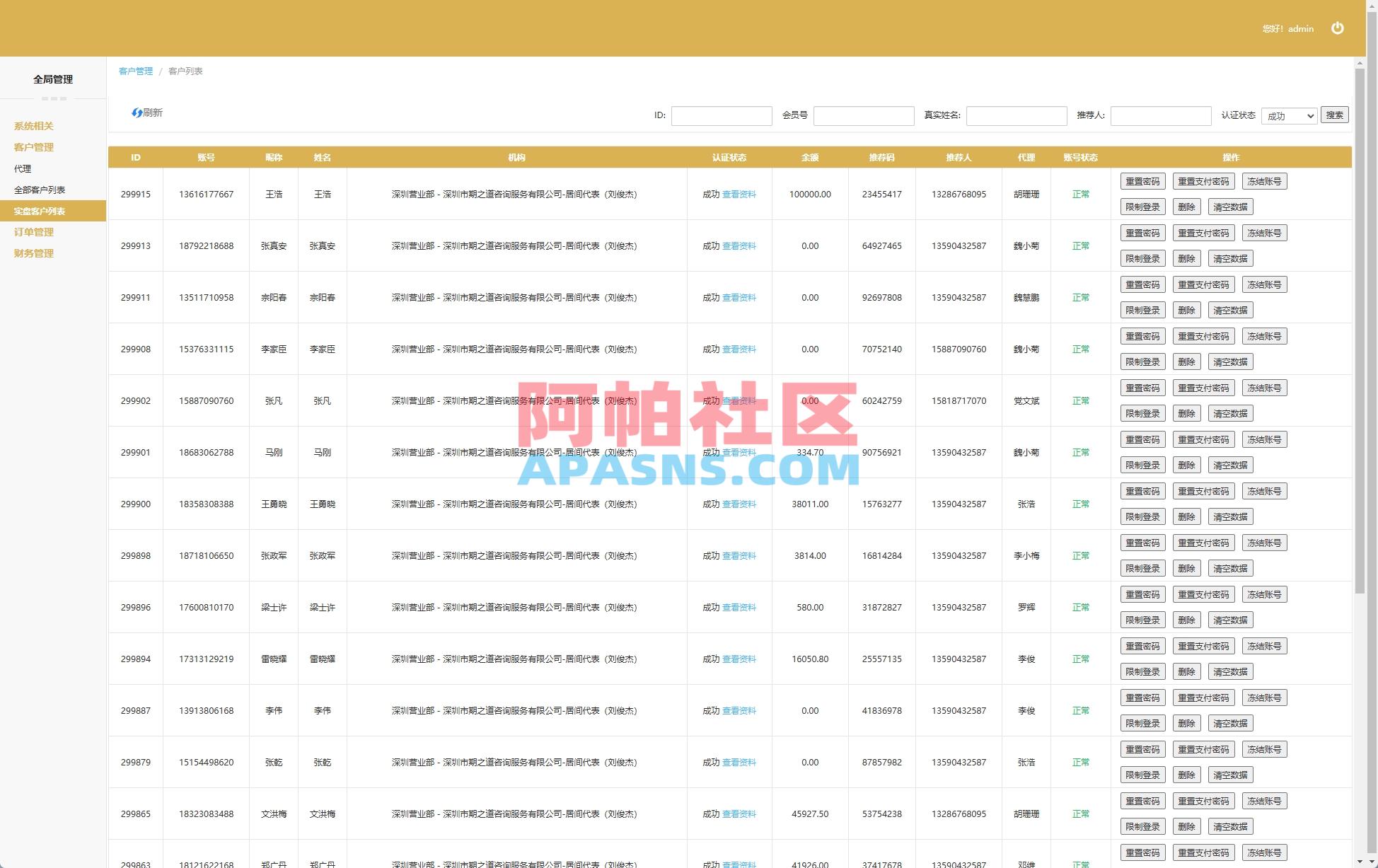Select 订单管理 in the sidebar
This screenshot has width=1378, height=868.
click(x=33, y=232)
